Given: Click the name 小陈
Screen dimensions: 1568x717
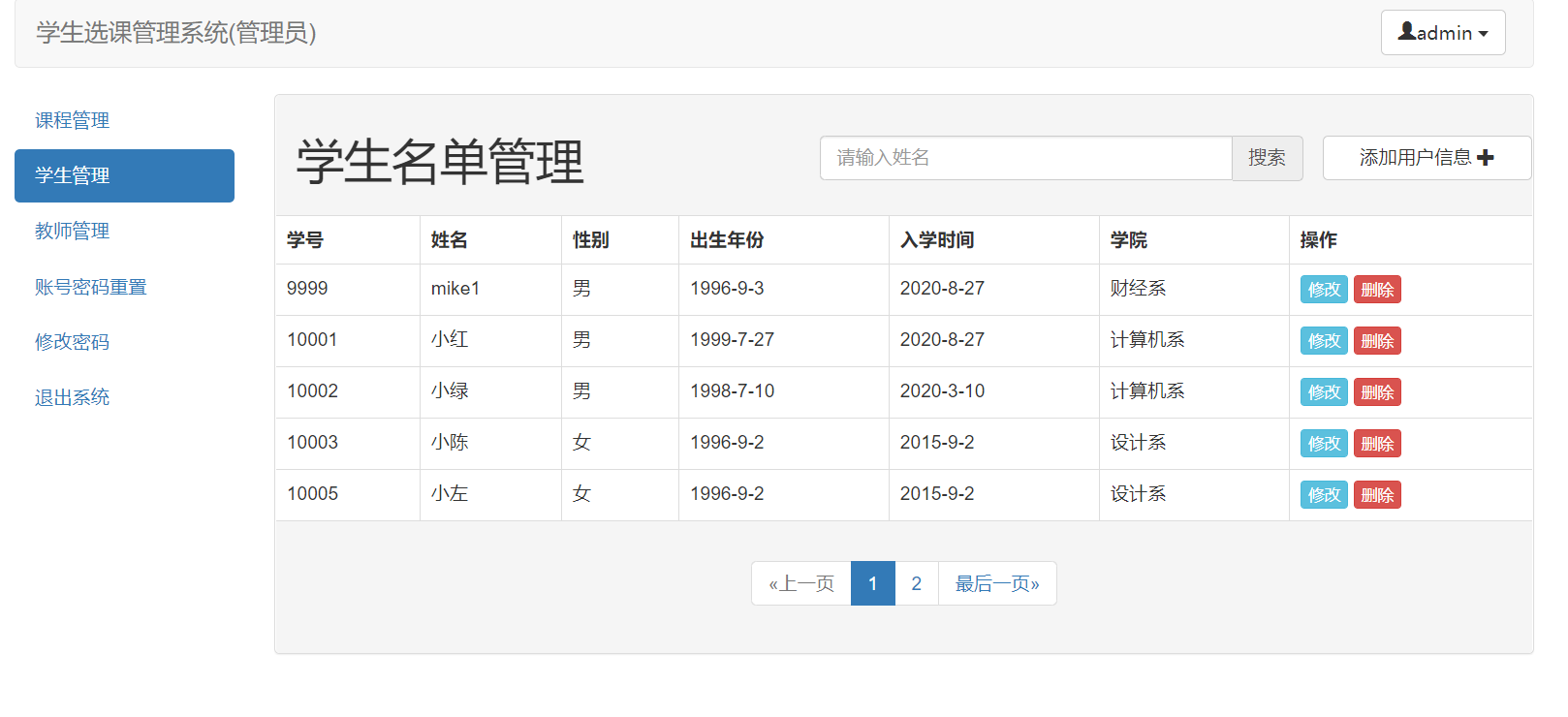Looking at the screenshot, I should pyautogui.click(x=450, y=443).
